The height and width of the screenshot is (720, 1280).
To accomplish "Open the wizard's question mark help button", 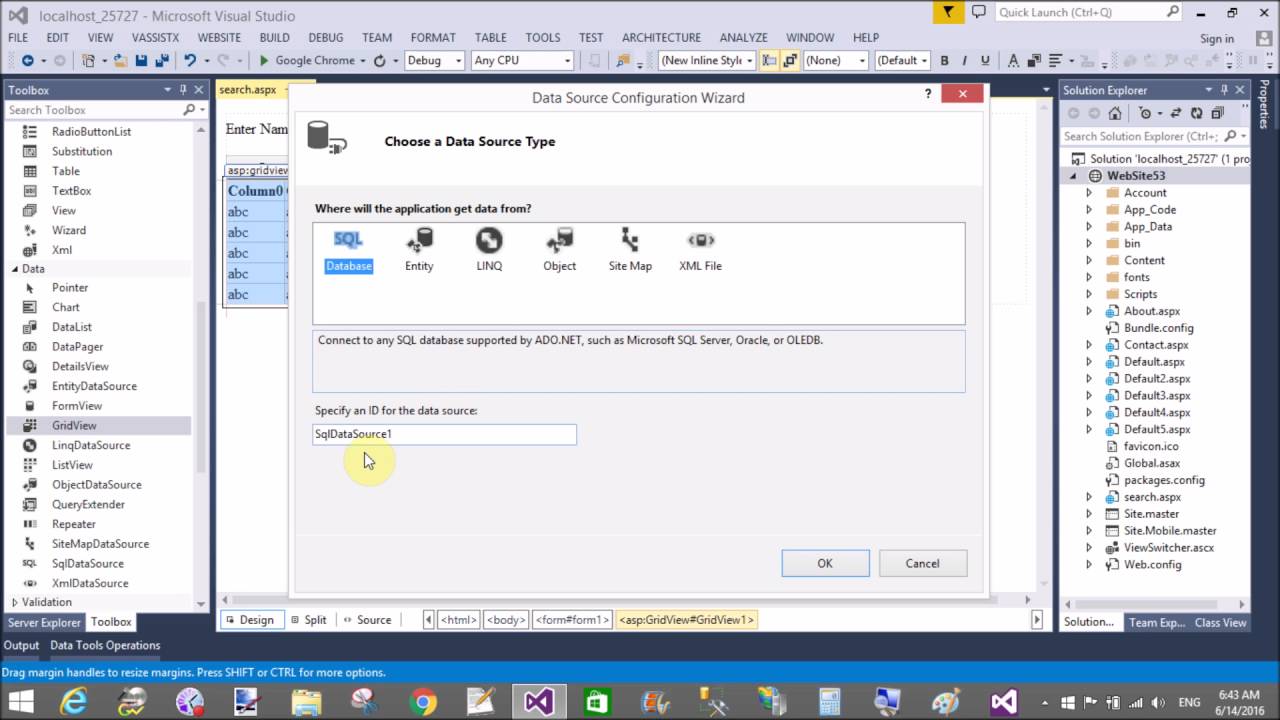I will point(928,94).
